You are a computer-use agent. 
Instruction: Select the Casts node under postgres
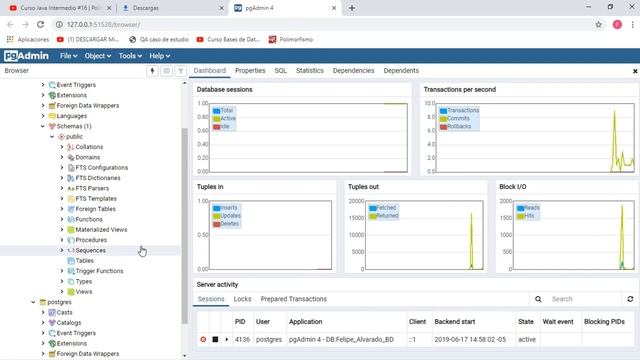tap(64, 313)
